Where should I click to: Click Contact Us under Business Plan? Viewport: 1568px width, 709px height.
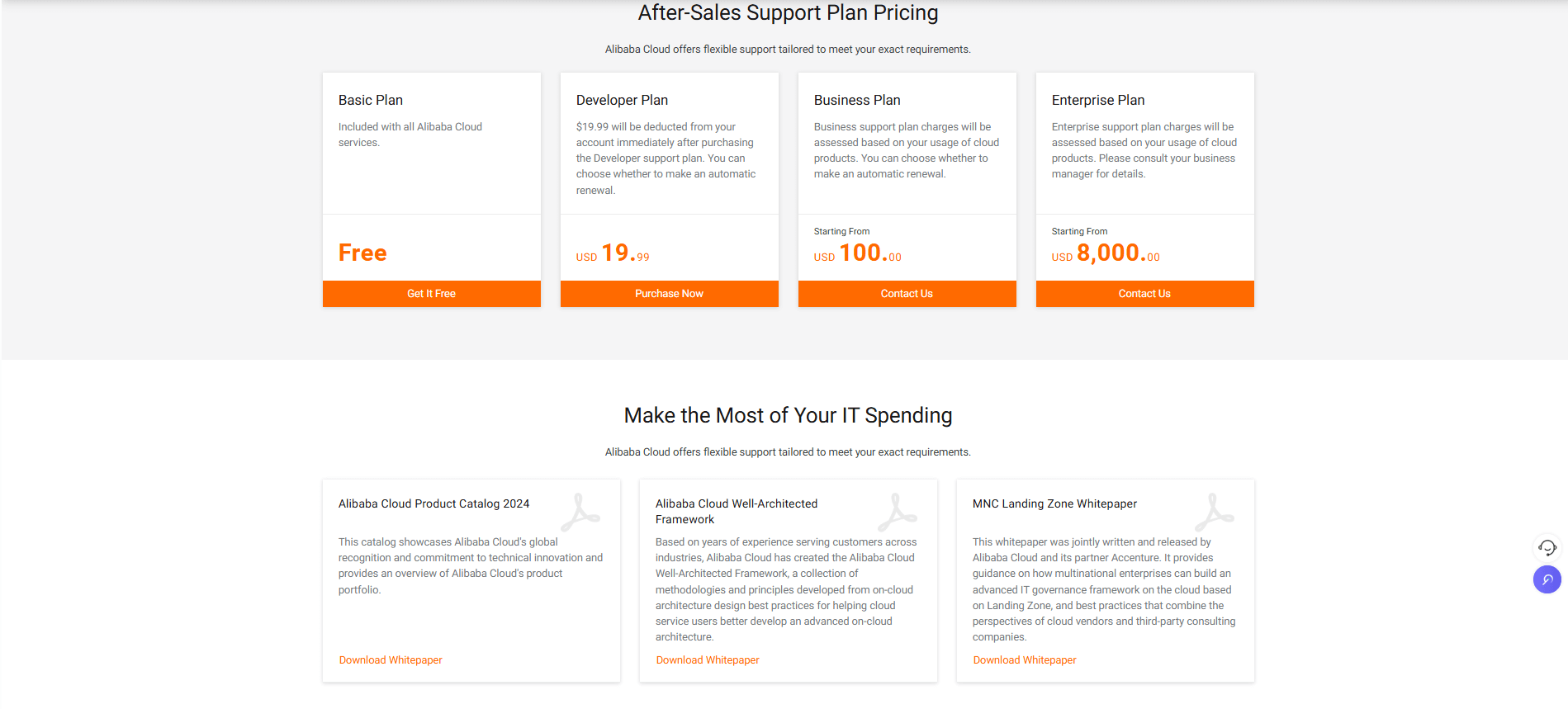coord(907,294)
